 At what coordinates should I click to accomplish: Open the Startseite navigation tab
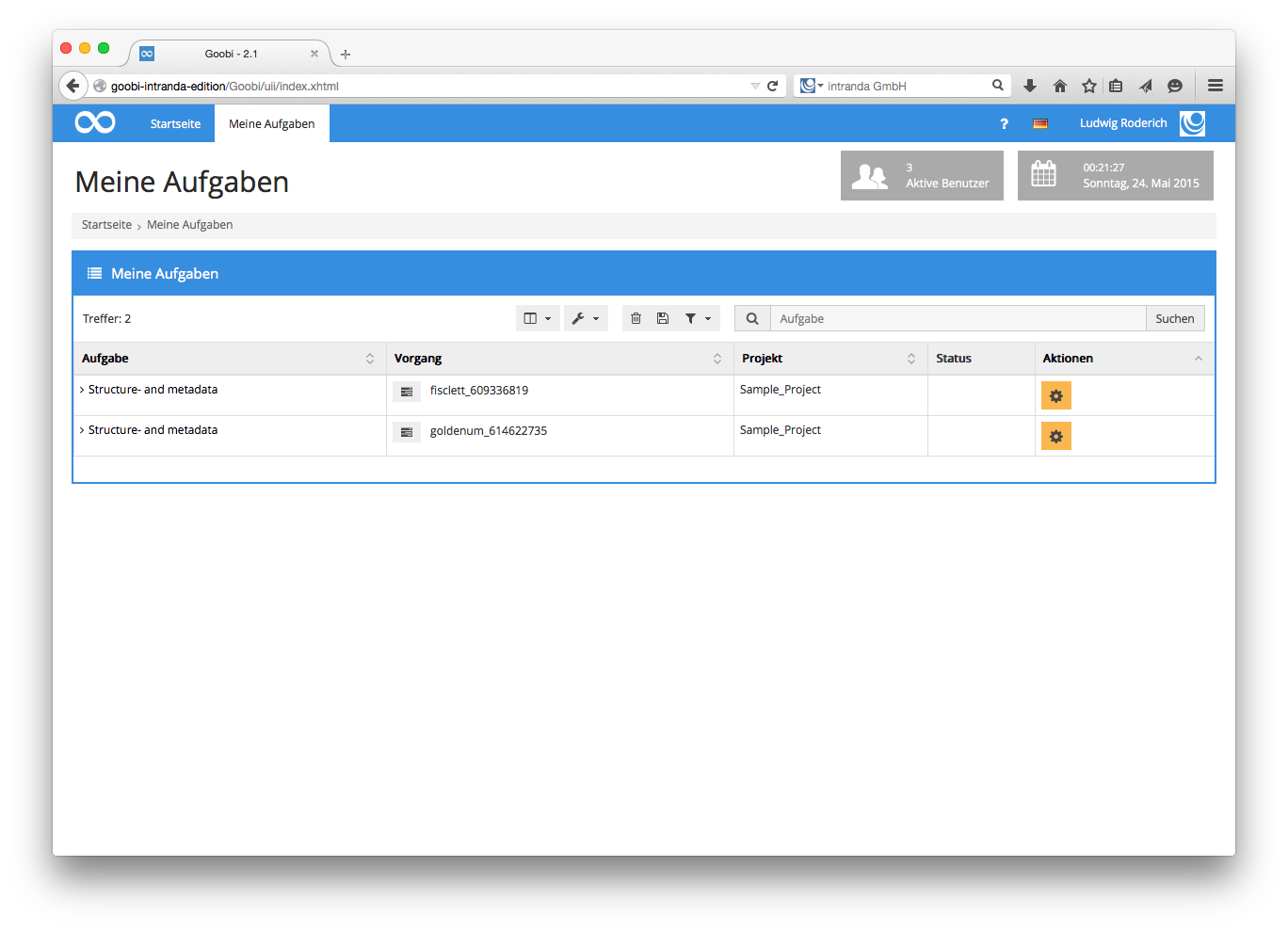[175, 123]
